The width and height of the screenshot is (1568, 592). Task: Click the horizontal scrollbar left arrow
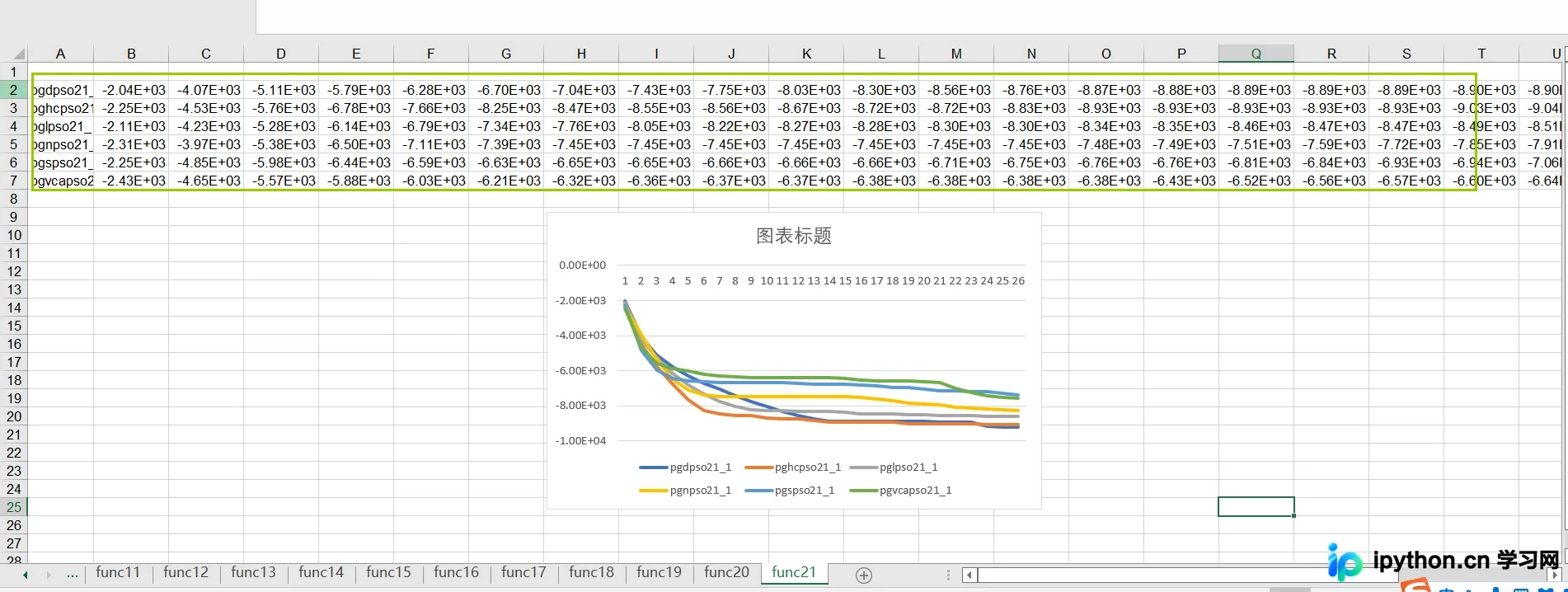pyautogui.click(x=969, y=576)
